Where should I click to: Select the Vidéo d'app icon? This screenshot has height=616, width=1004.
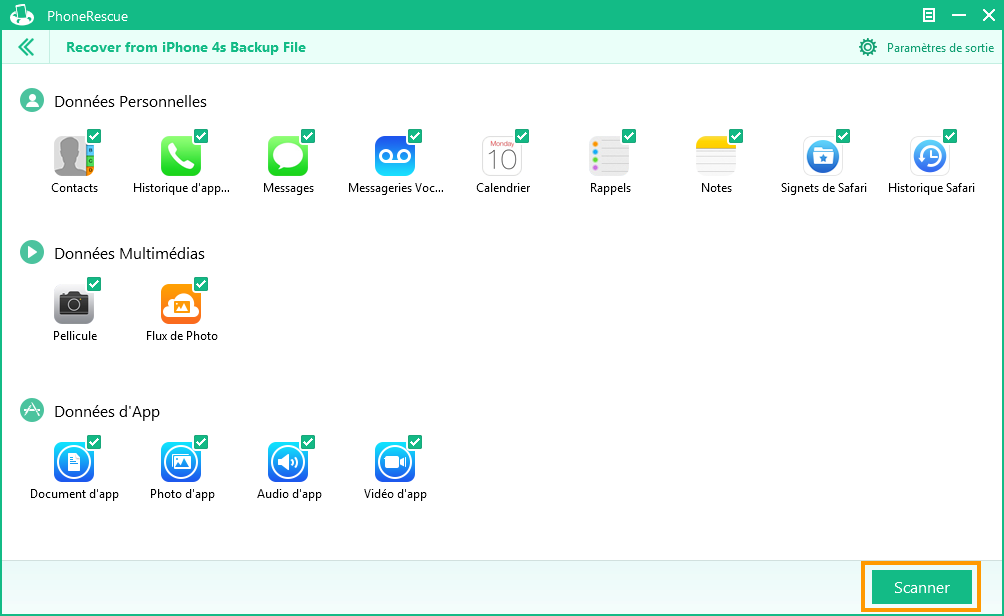(x=394, y=462)
